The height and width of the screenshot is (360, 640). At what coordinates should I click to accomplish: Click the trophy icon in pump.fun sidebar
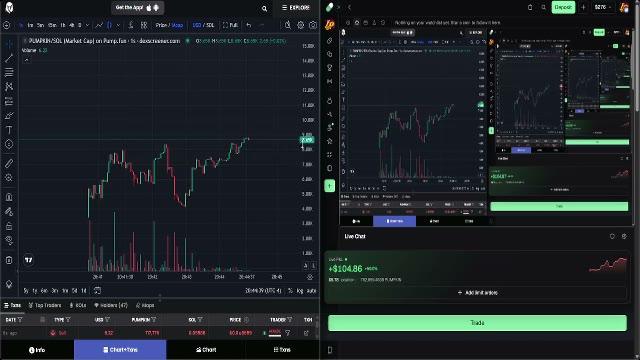(329, 68)
